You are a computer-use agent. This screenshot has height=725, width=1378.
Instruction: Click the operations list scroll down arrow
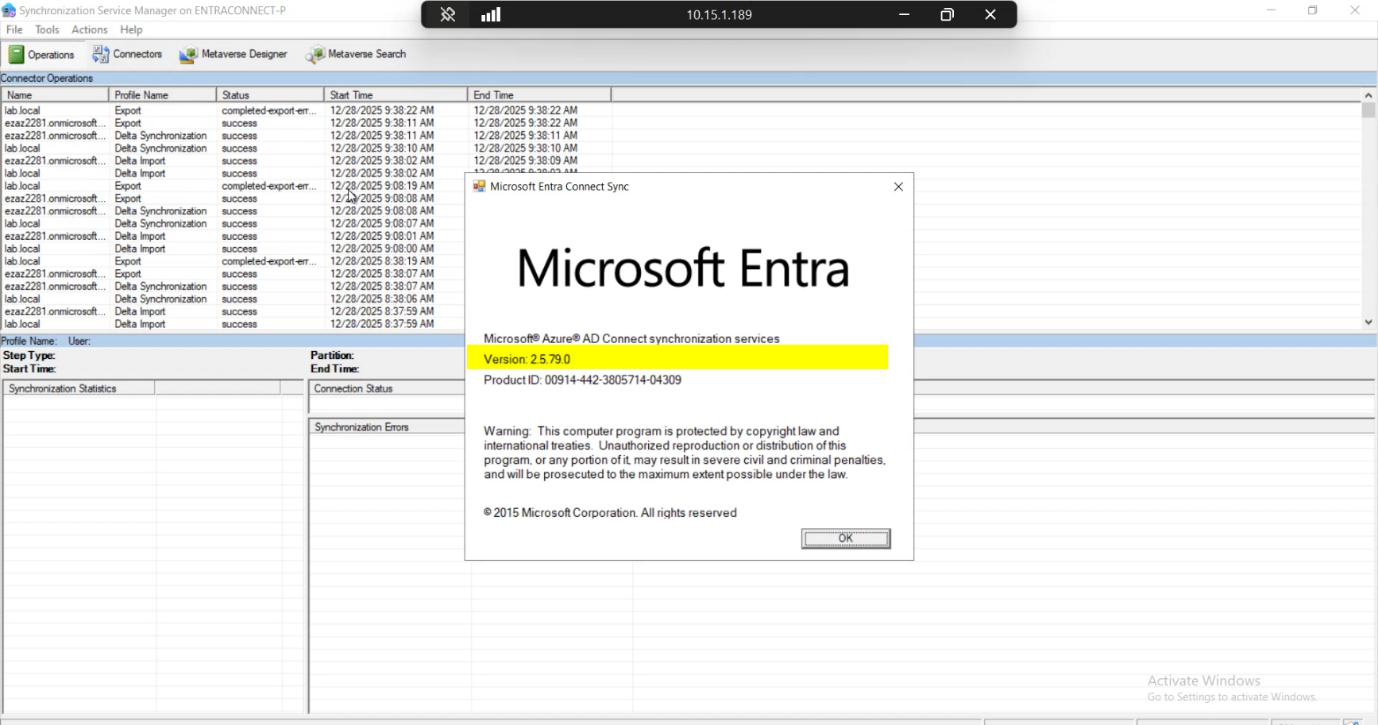click(1368, 322)
